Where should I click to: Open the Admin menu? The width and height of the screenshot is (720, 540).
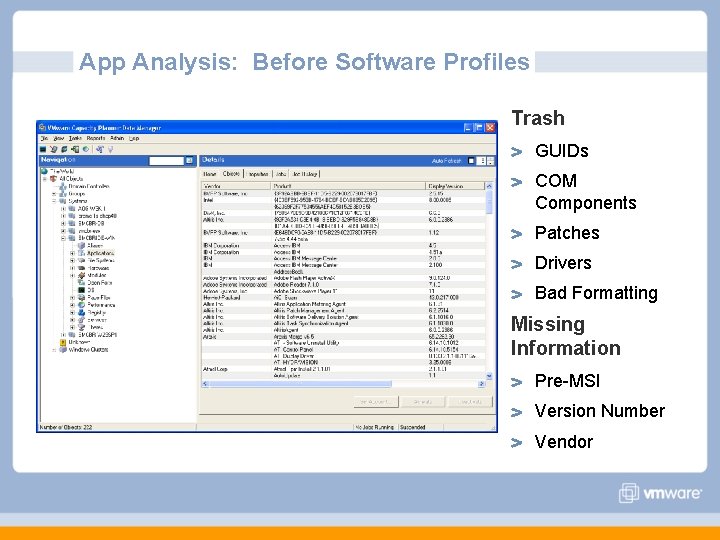(x=117, y=138)
